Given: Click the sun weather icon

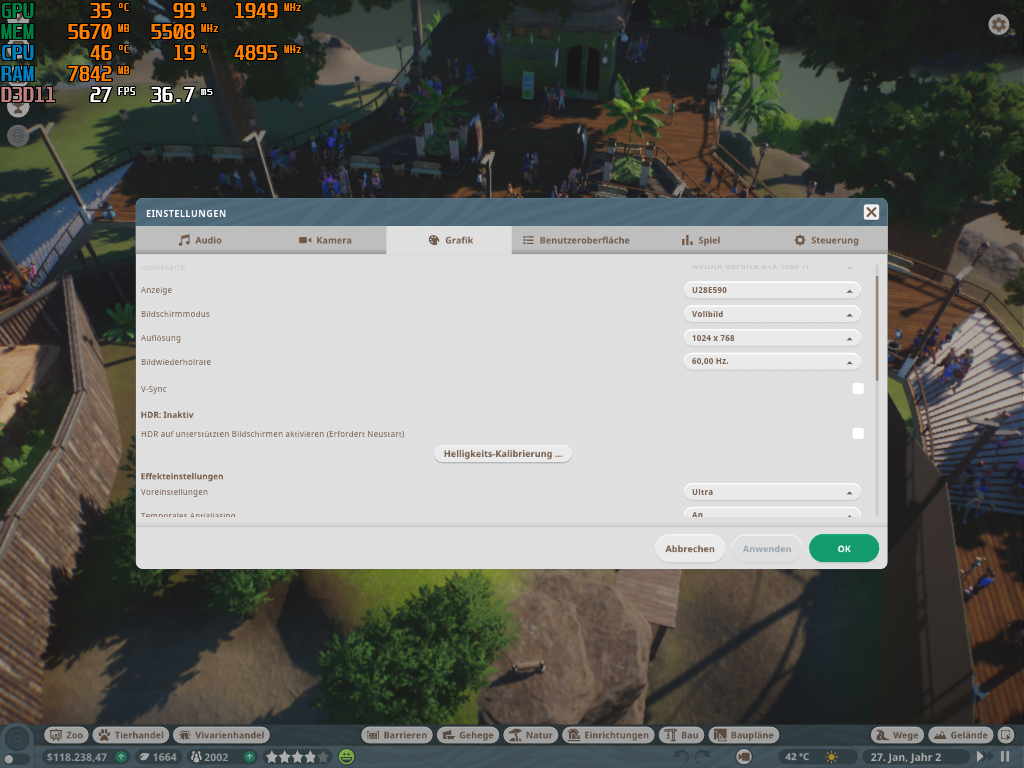Looking at the screenshot, I should [x=831, y=758].
